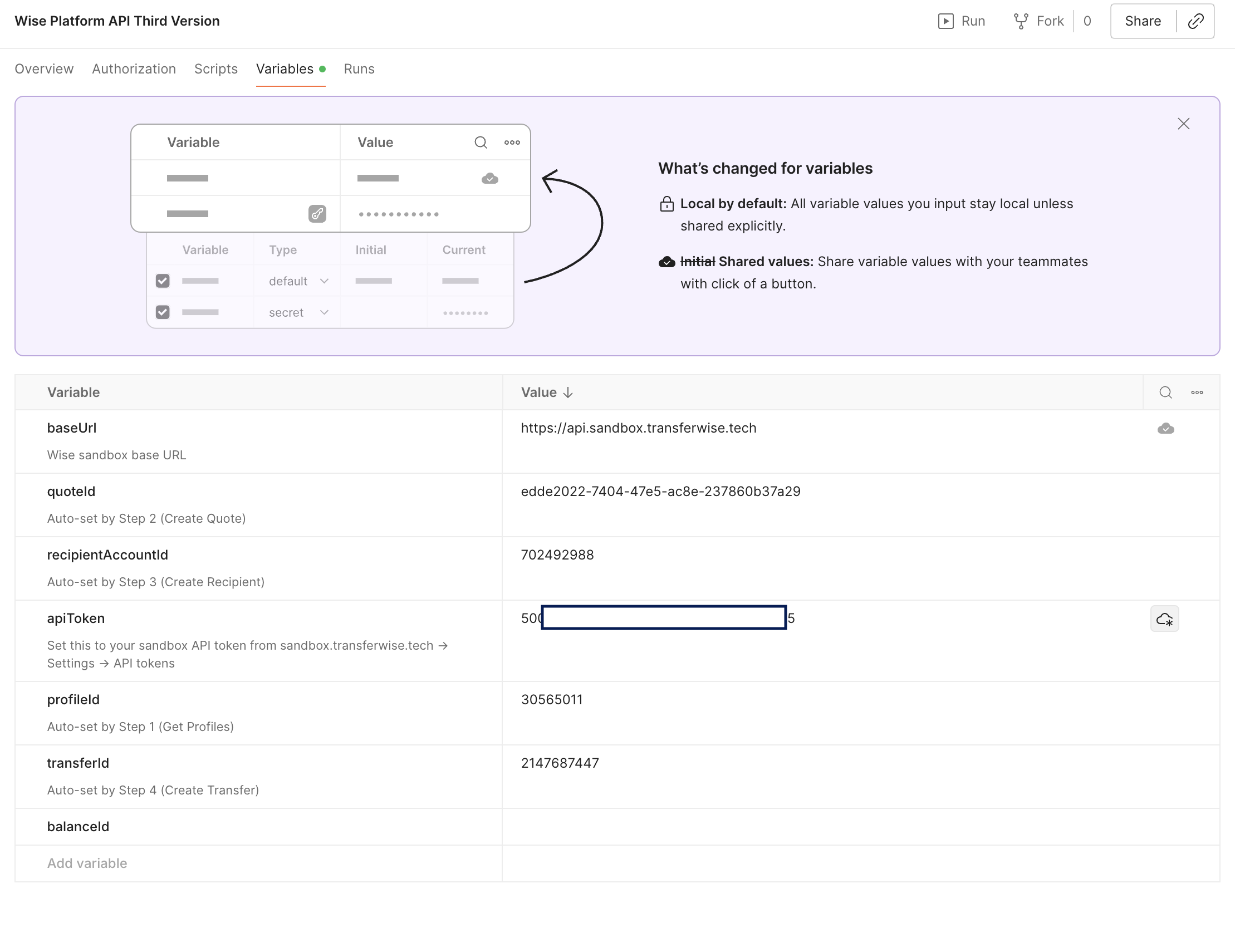The height and width of the screenshot is (952, 1235).
Task: Edit the transferId value 2147687447
Action: (560, 763)
